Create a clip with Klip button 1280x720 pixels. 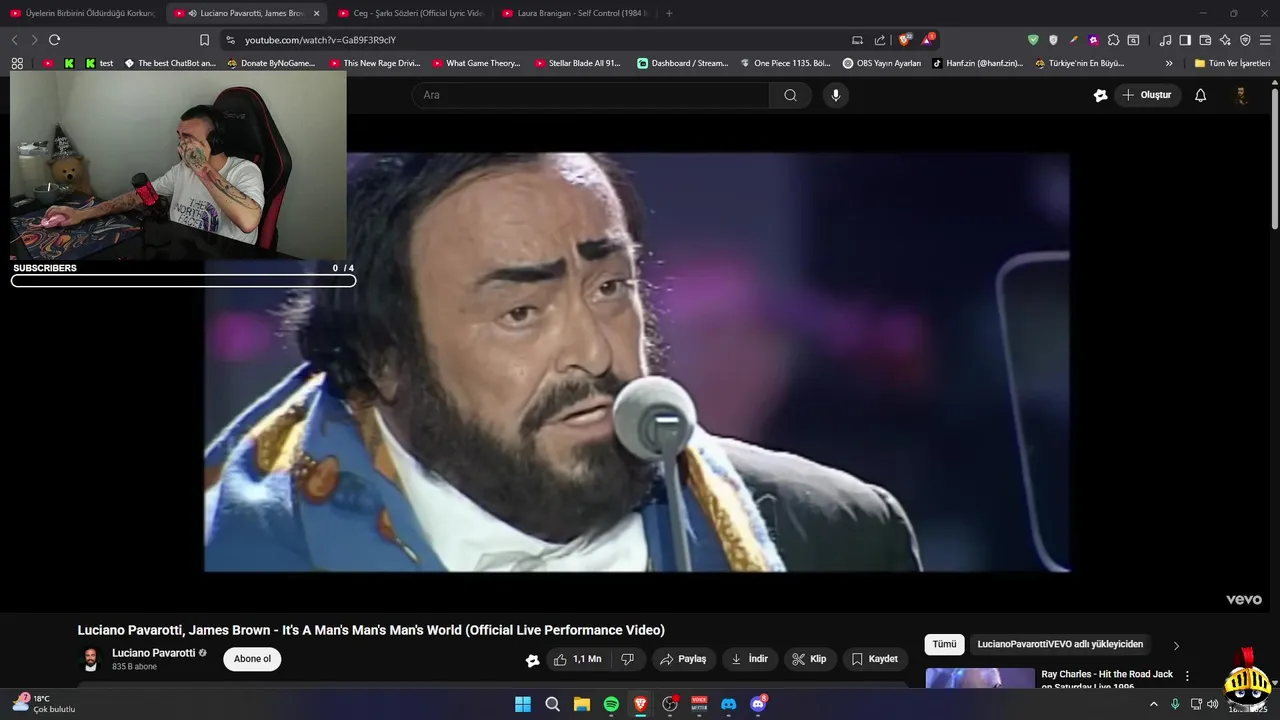tap(809, 659)
